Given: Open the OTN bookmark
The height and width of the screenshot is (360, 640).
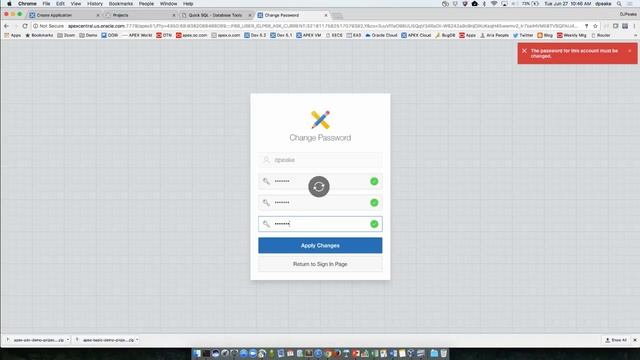Looking at the screenshot, I should tap(164, 35).
